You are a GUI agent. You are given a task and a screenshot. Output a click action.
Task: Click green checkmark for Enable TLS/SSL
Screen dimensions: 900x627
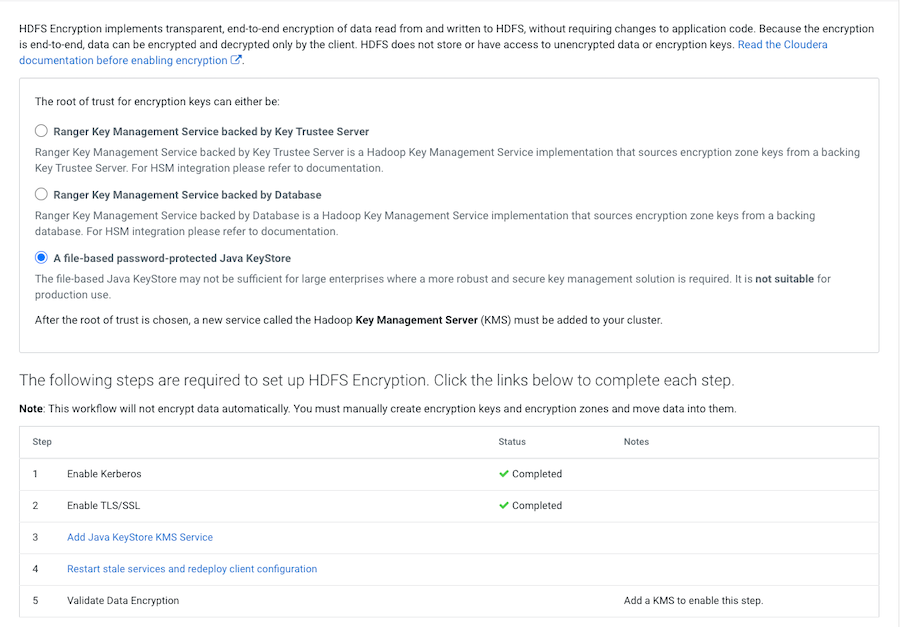504,506
